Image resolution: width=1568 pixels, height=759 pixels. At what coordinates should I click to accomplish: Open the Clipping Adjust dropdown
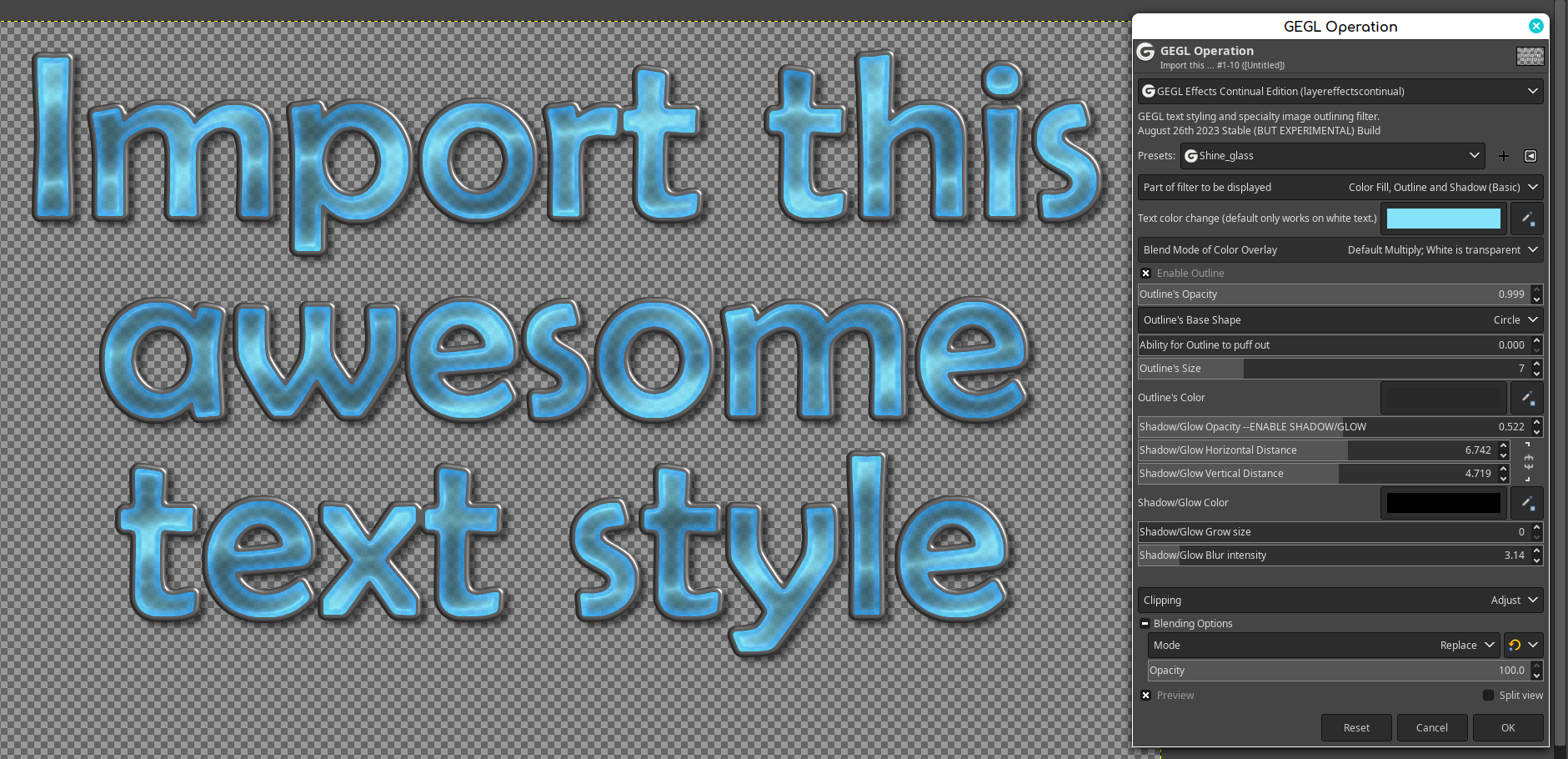point(1340,600)
